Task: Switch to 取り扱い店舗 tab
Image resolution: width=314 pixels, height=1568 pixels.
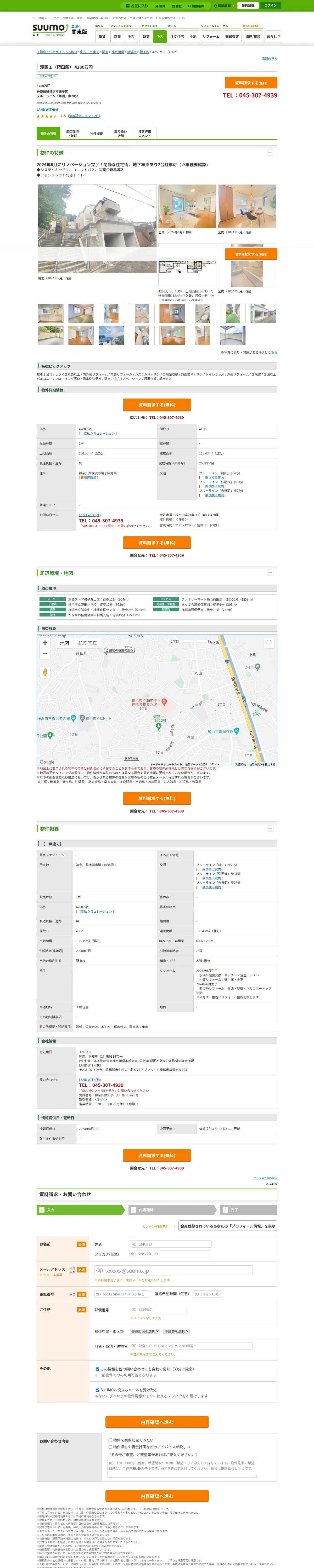Action: (x=121, y=134)
